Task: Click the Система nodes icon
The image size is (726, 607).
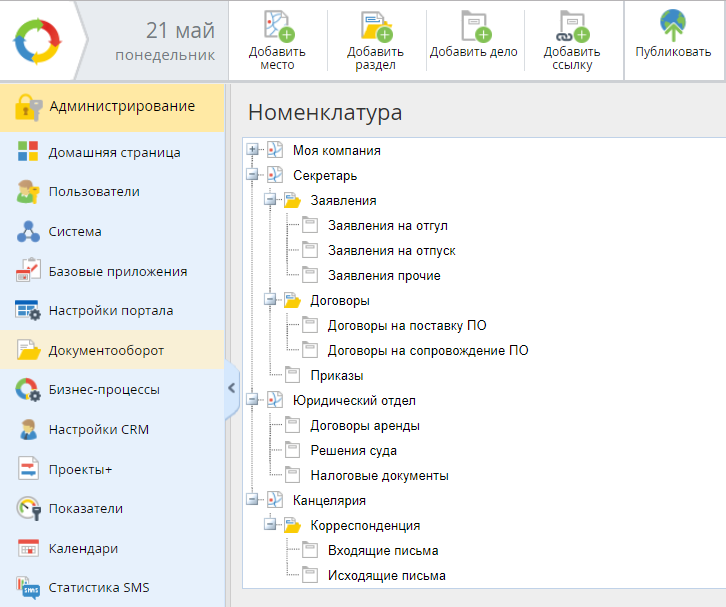Action: [28, 232]
